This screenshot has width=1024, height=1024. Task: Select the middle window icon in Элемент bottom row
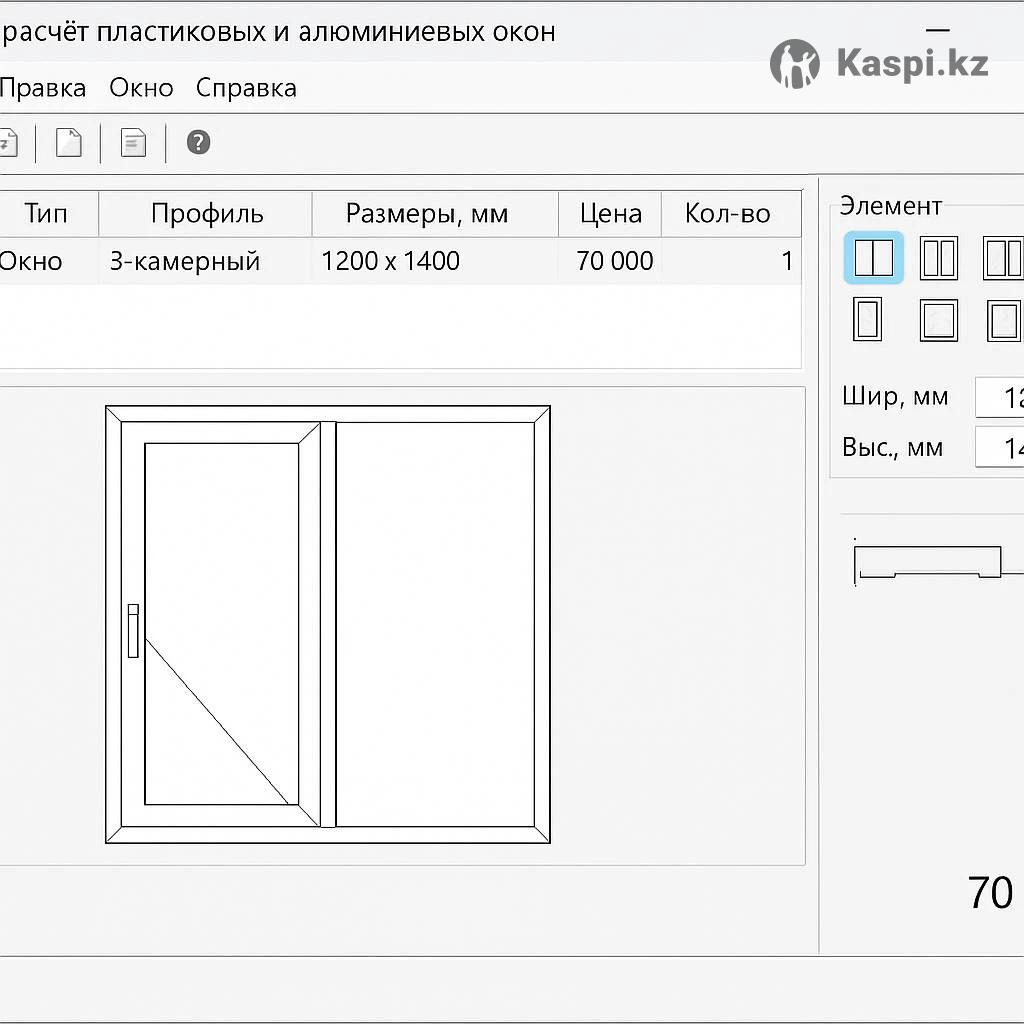pos(938,320)
